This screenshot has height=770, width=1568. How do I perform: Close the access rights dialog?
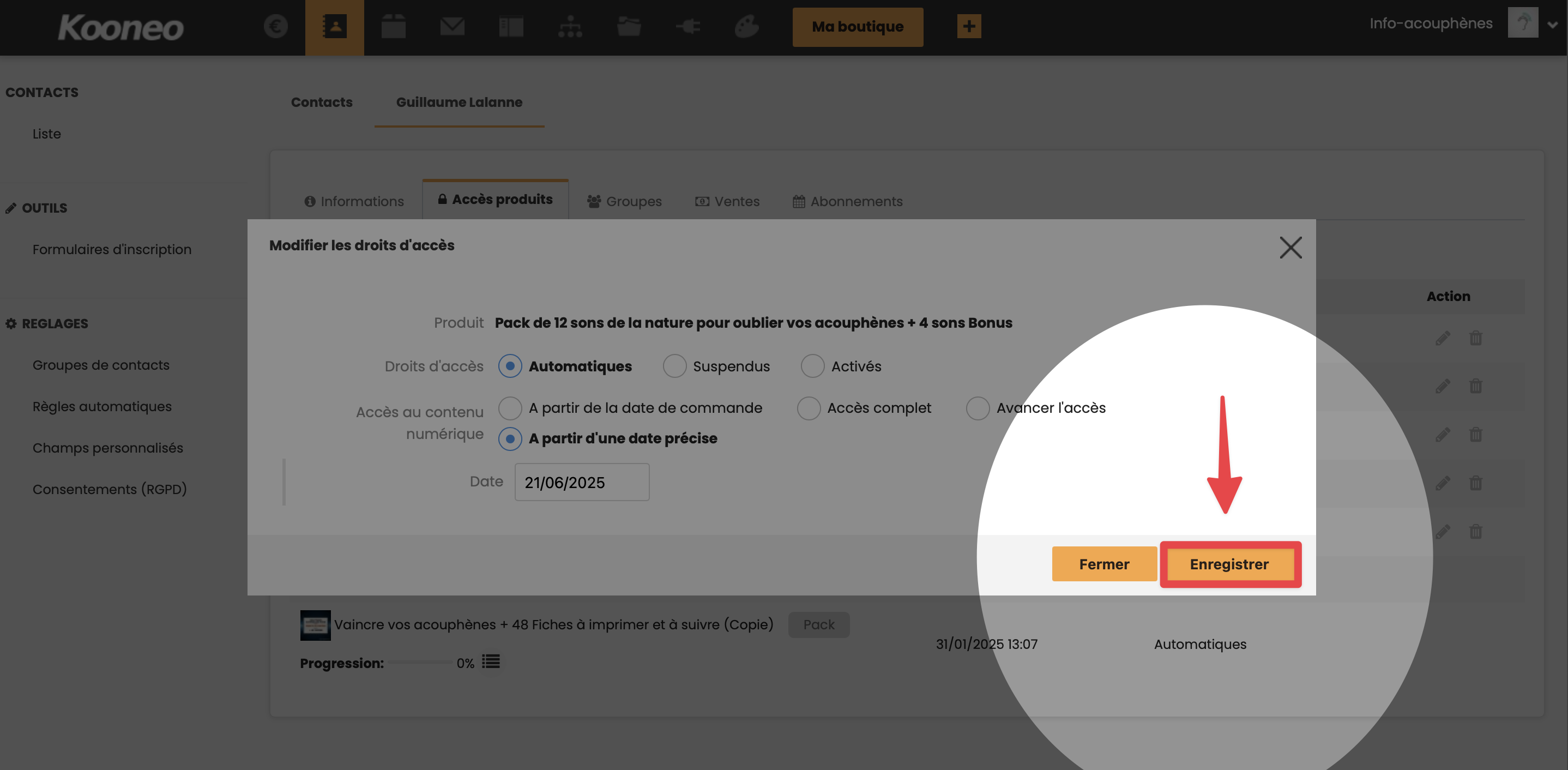1290,248
